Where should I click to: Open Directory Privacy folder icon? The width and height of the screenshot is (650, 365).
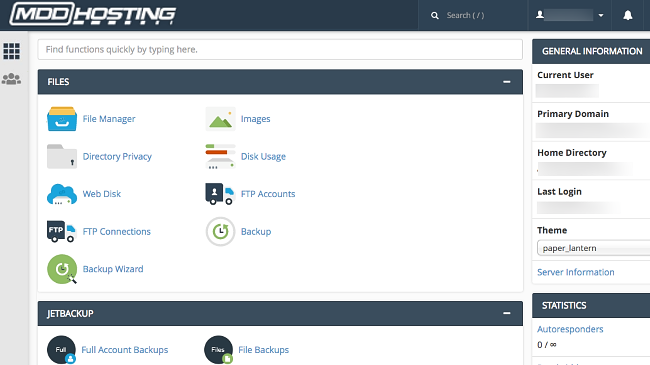[x=62, y=156]
